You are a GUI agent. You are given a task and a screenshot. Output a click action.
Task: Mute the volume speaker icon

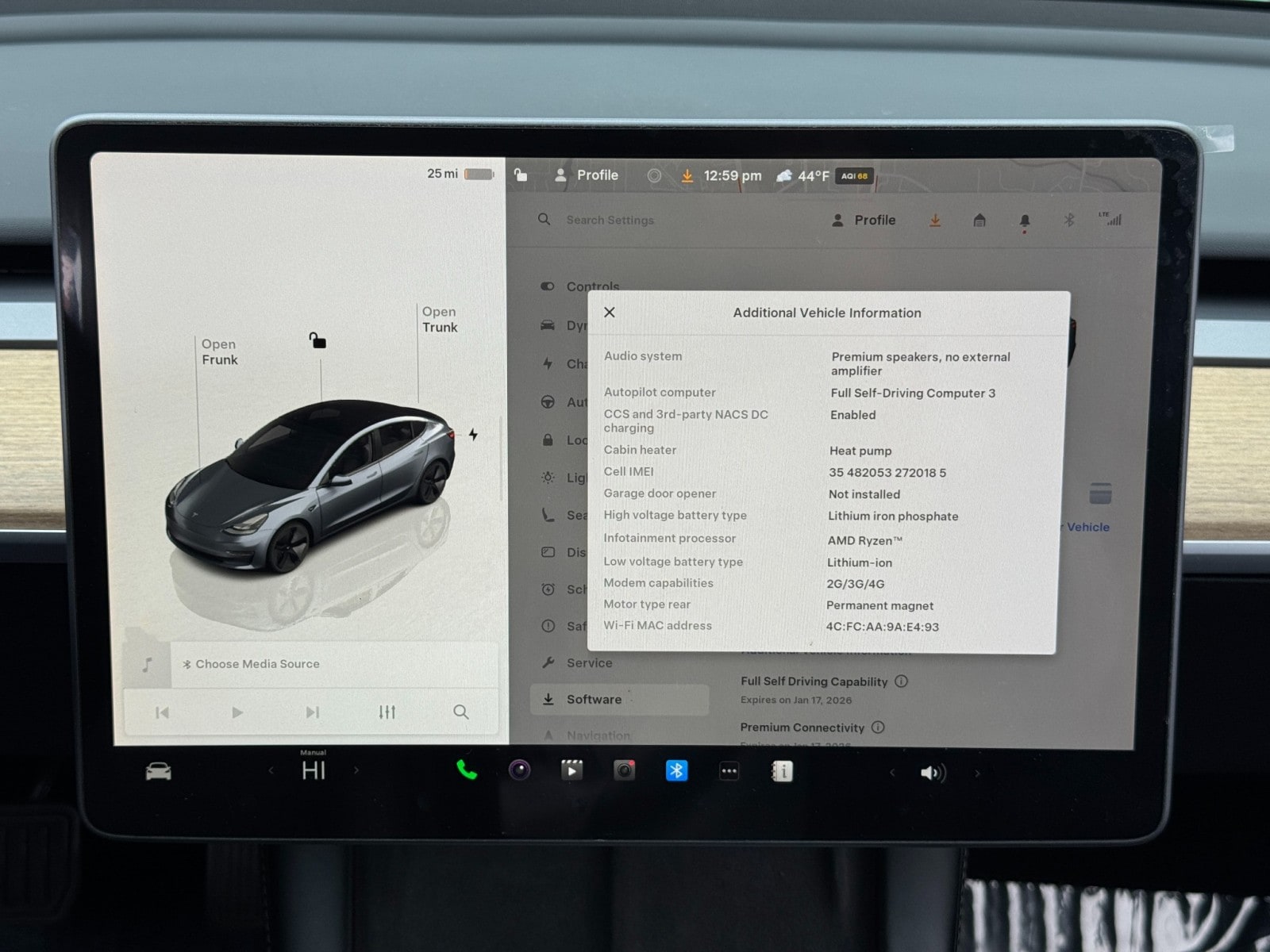(x=933, y=773)
